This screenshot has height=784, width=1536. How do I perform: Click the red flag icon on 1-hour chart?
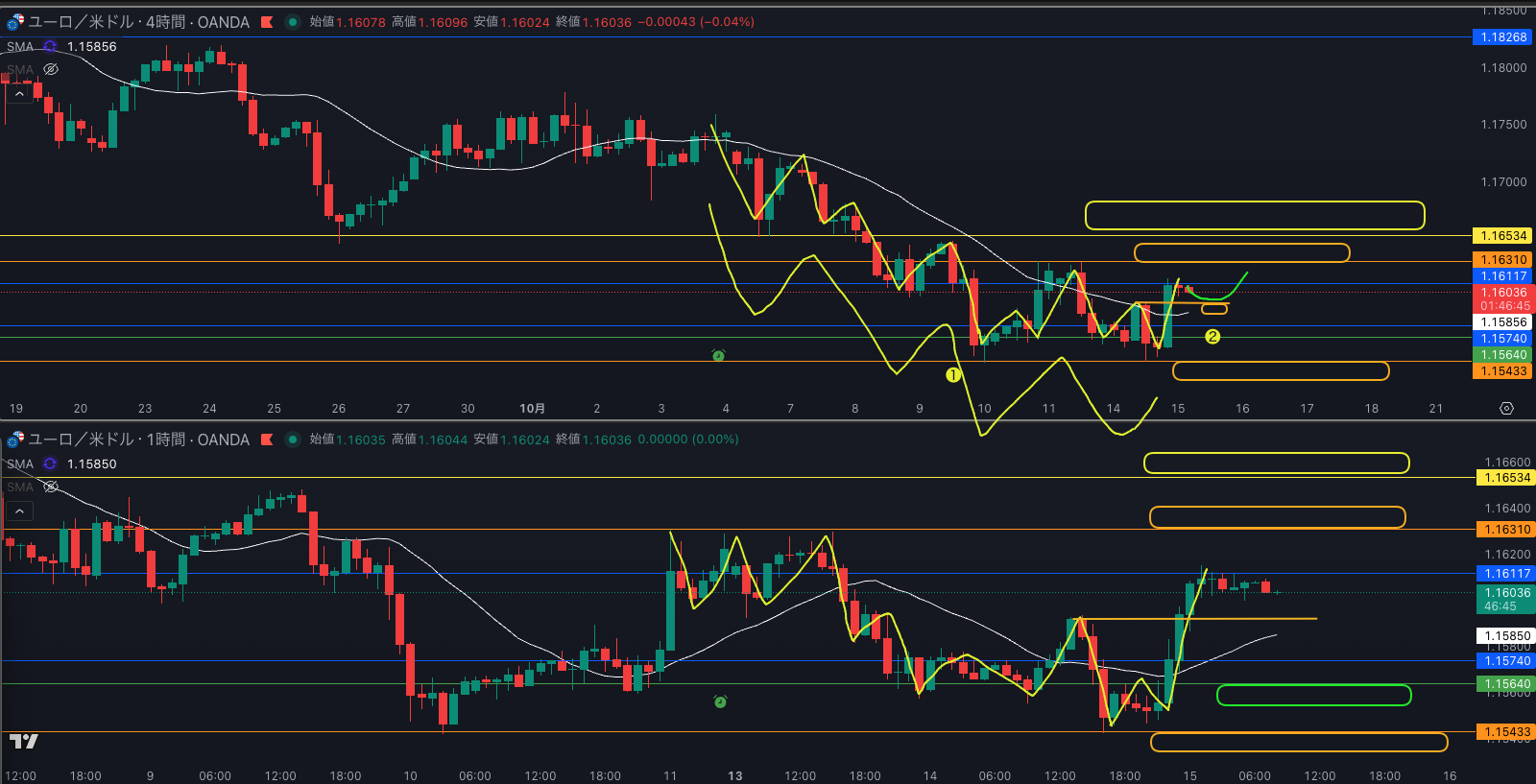(267, 440)
